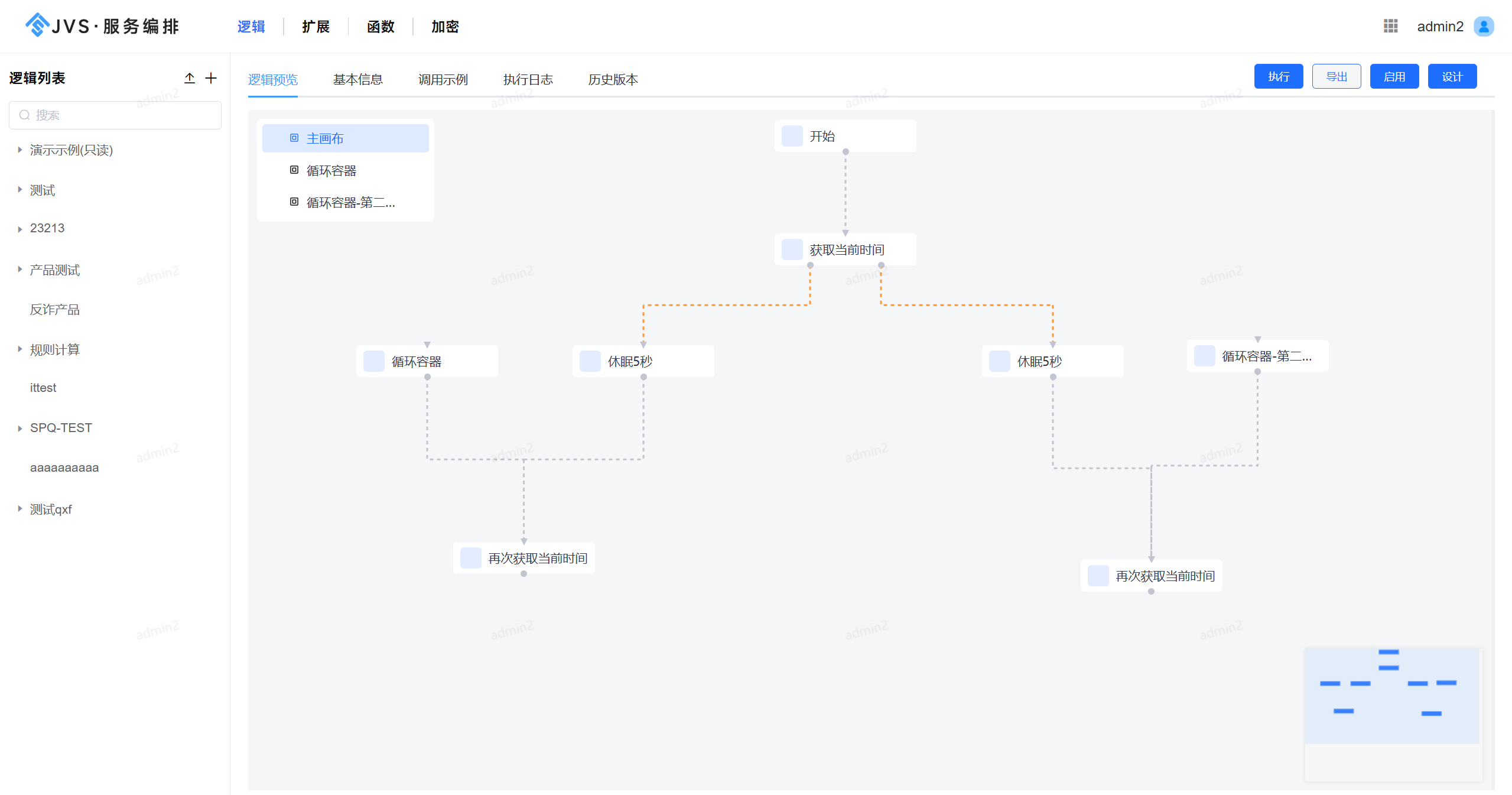Click the 获取当前时间 node label

coord(847,250)
